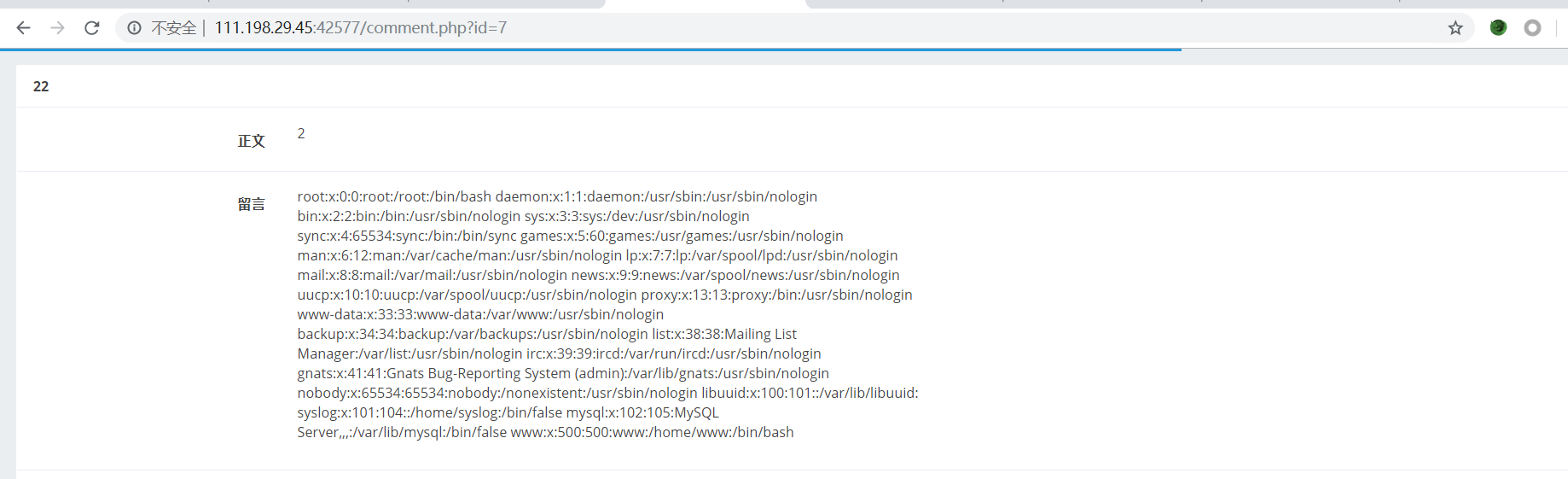1568x479 pixels.
Task: Bookmark this page with the star
Action: tap(1455, 28)
